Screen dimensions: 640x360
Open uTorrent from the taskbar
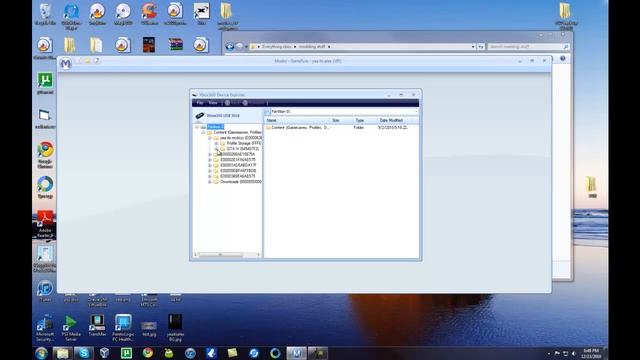(x=126, y=353)
